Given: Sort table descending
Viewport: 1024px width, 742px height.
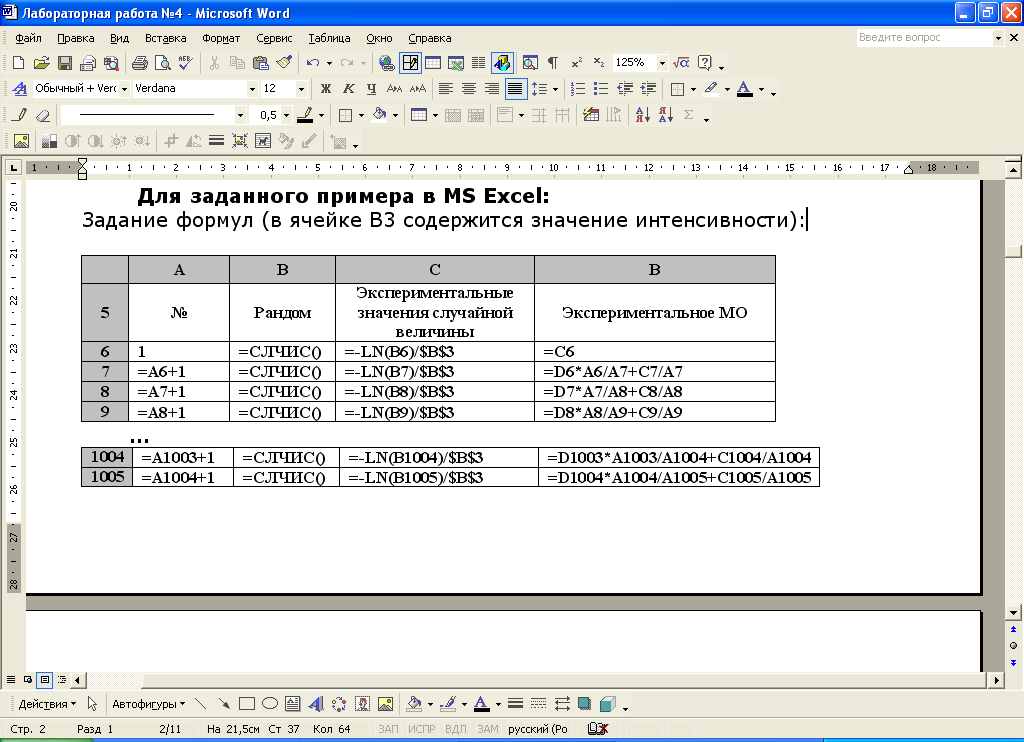Looking at the screenshot, I should (665, 116).
